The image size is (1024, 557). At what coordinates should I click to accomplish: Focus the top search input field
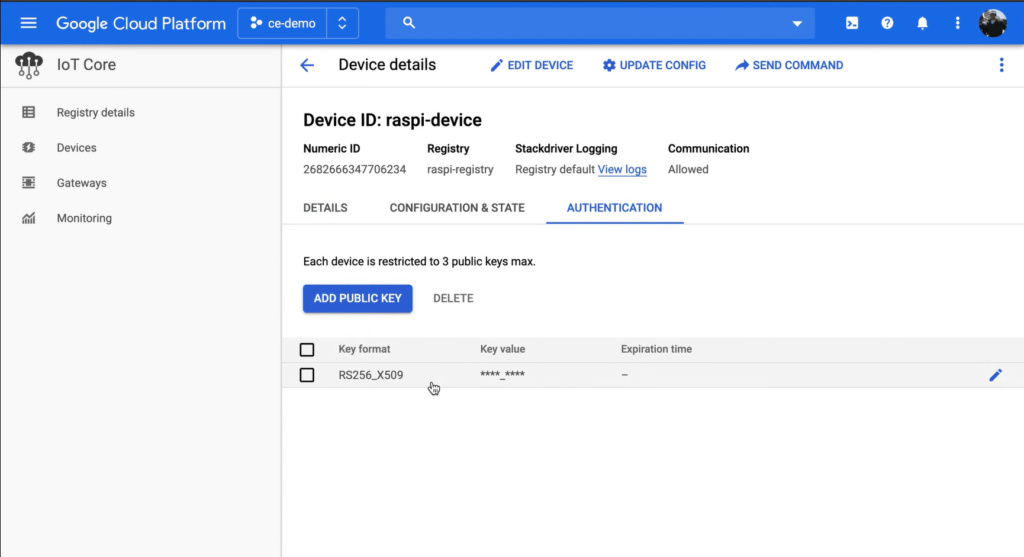[601, 23]
